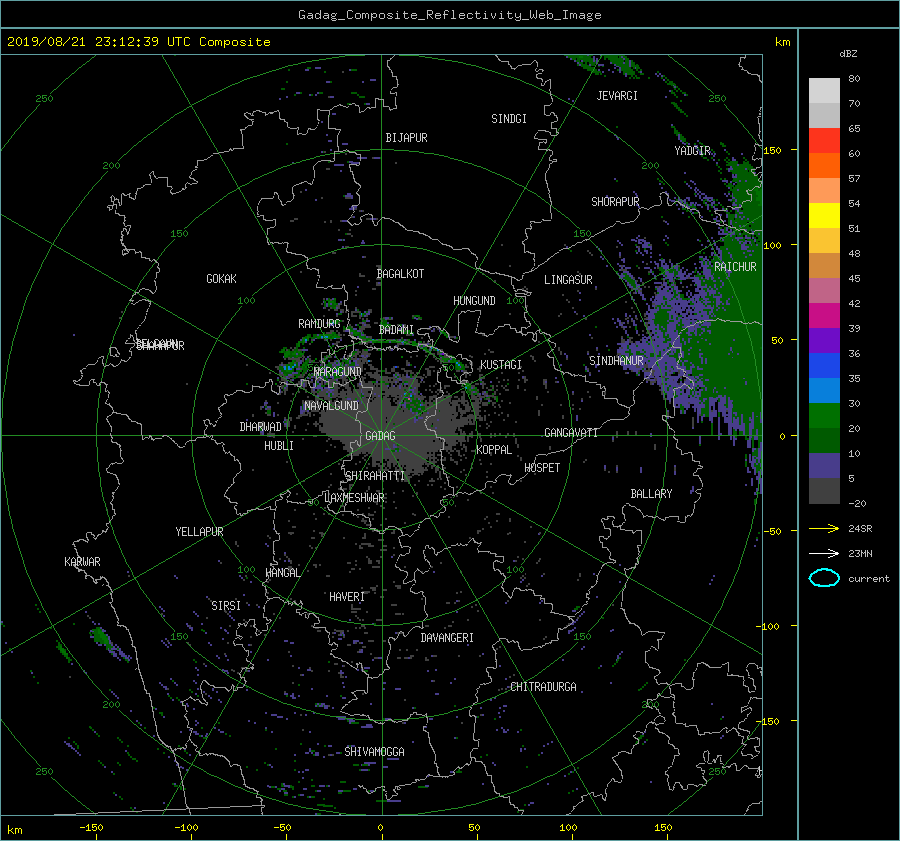Click the GADAG radar center label

[x=381, y=436]
